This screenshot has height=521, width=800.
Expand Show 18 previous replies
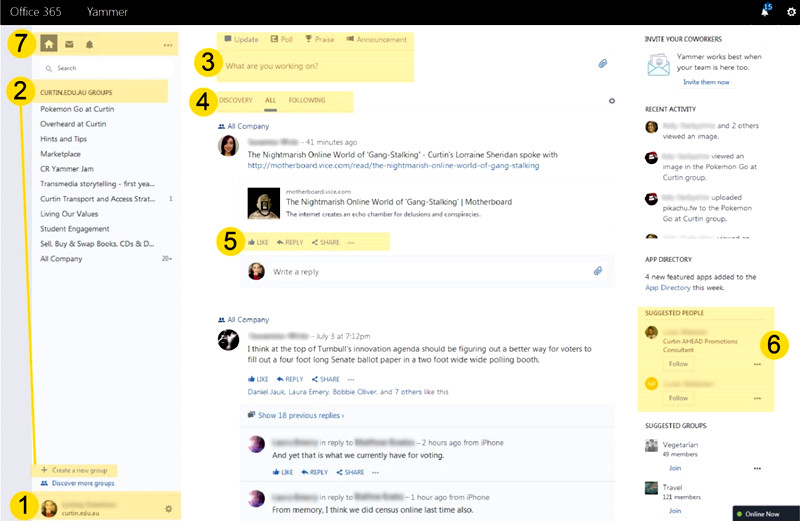tap(296, 415)
